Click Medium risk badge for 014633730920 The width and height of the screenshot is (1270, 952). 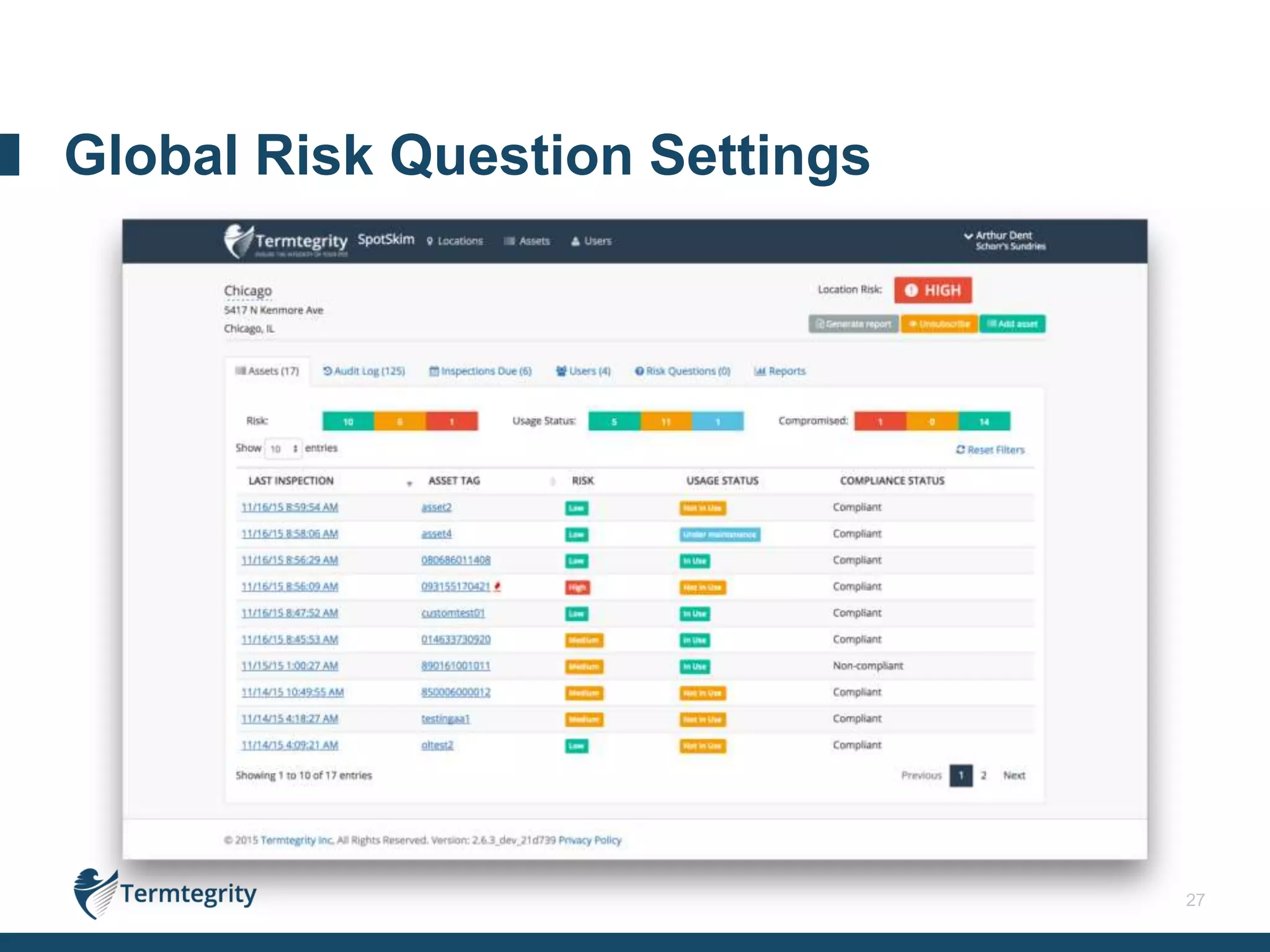click(584, 640)
